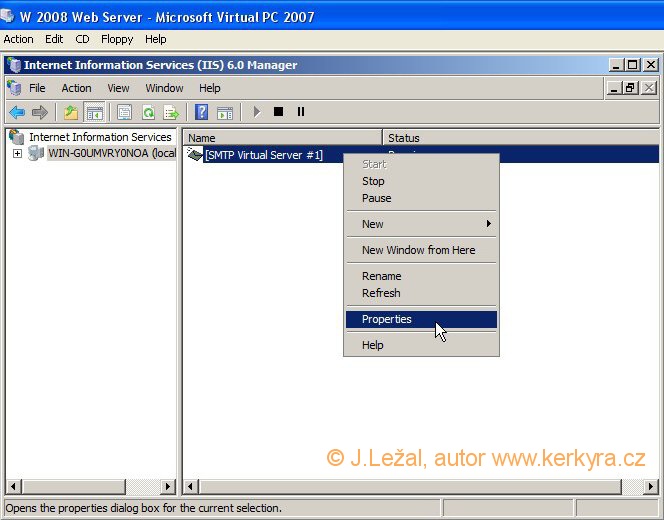Click the Name column header
664x520 pixels.
click(x=282, y=138)
